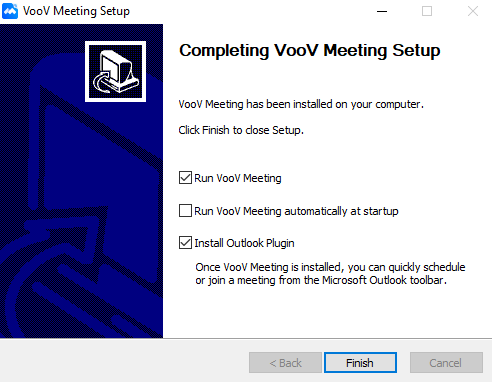Click the disabled Back button

[x=285, y=362]
